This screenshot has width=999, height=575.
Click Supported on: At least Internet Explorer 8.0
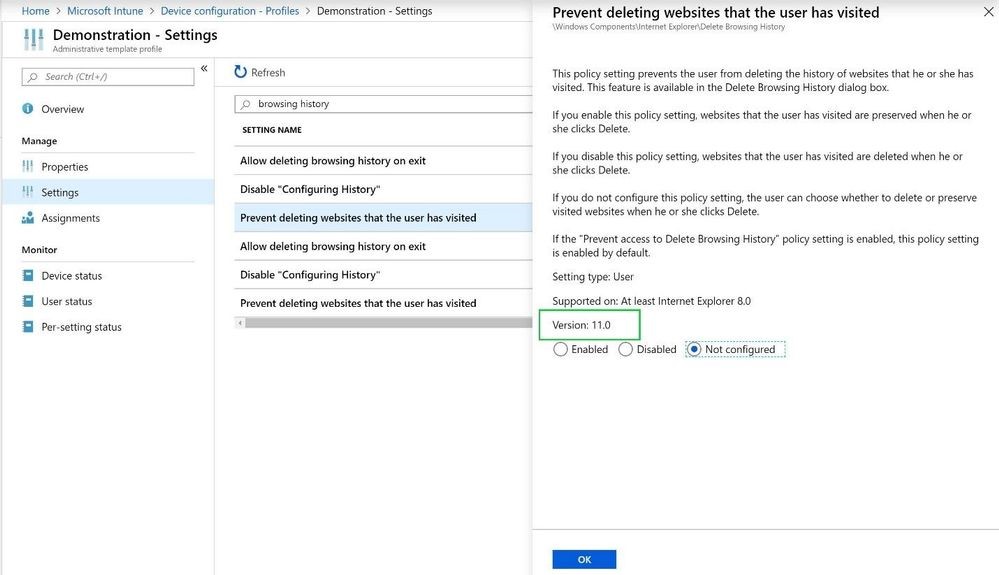point(651,301)
